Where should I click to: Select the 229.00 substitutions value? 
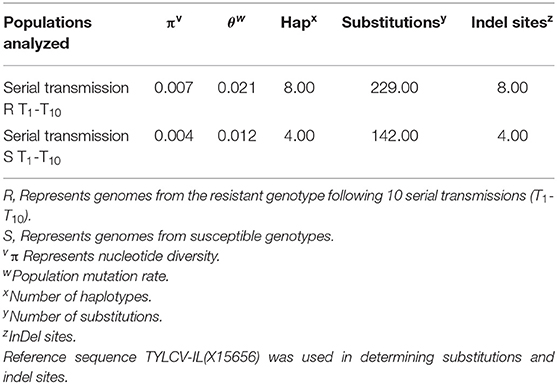coord(394,88)
